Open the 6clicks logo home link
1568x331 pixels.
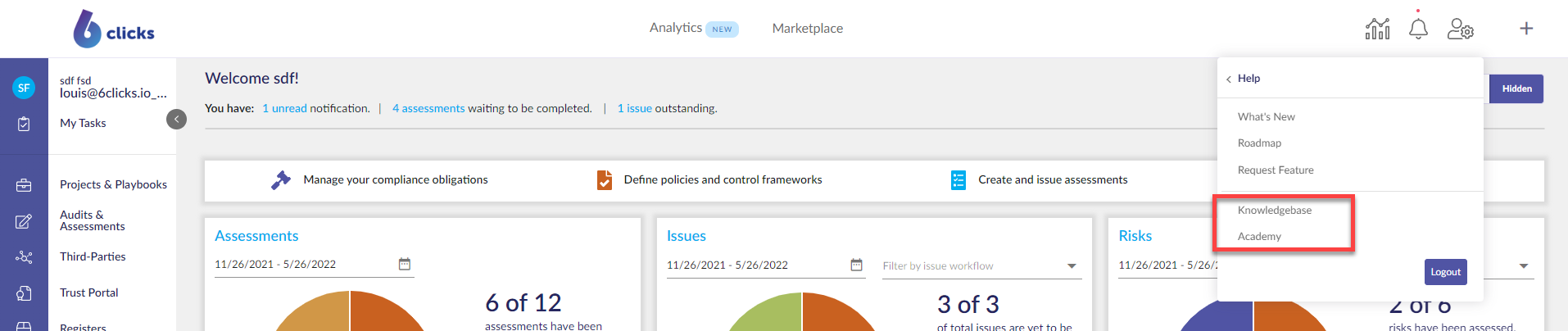point(114,29)
